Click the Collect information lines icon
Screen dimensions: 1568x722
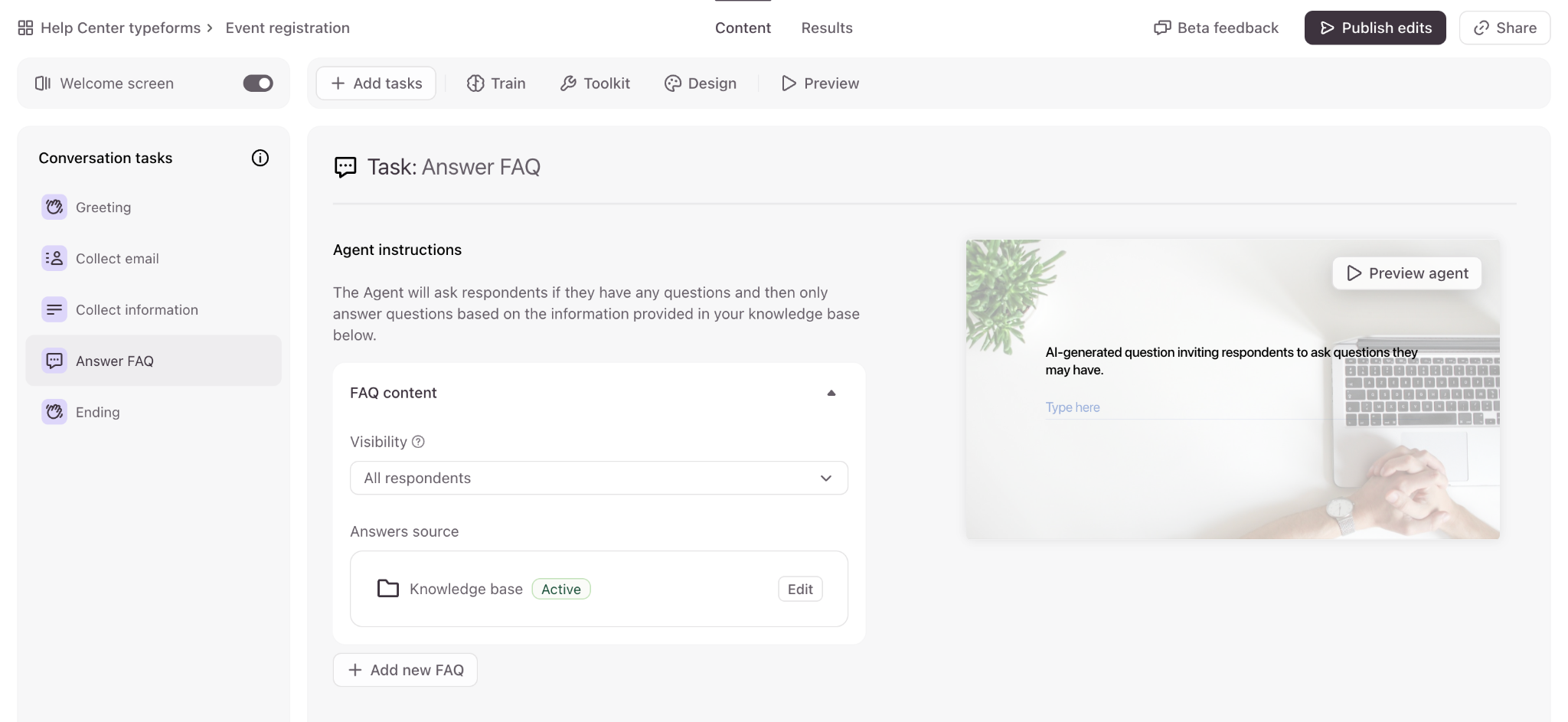[x=54, y=310]
